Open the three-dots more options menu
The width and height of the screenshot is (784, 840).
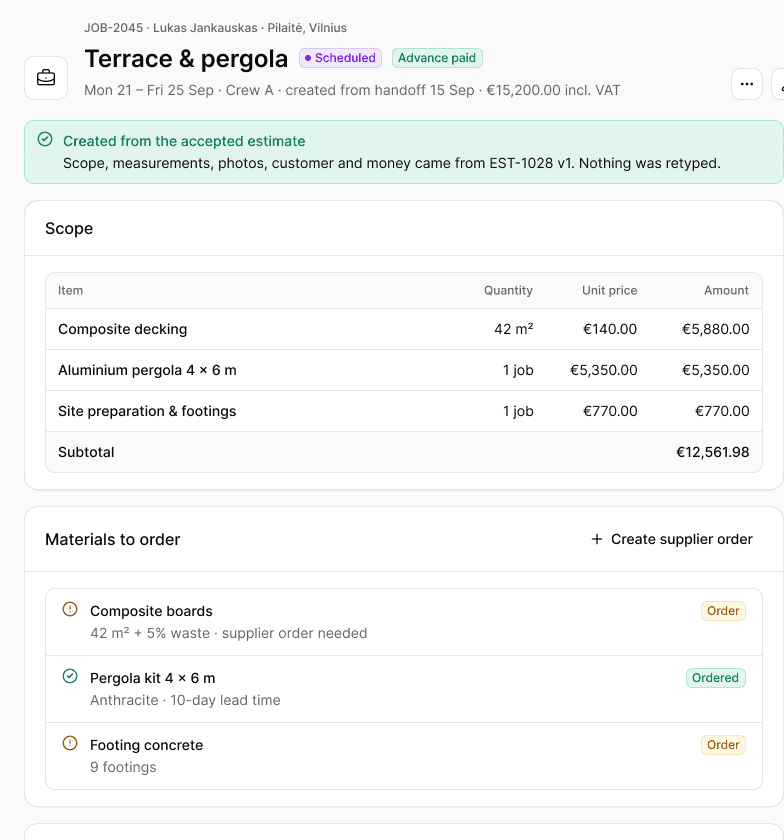coord(746,84)
